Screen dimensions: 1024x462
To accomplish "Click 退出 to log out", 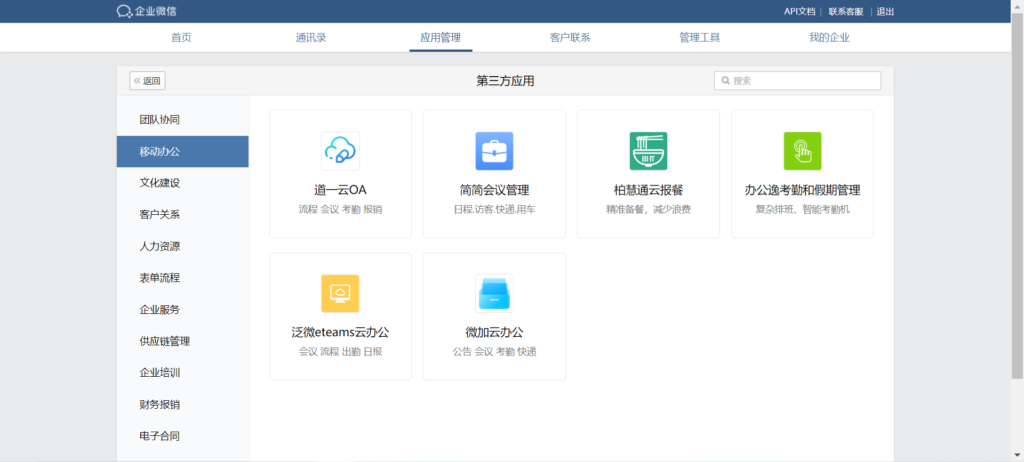I will point(885,11).
